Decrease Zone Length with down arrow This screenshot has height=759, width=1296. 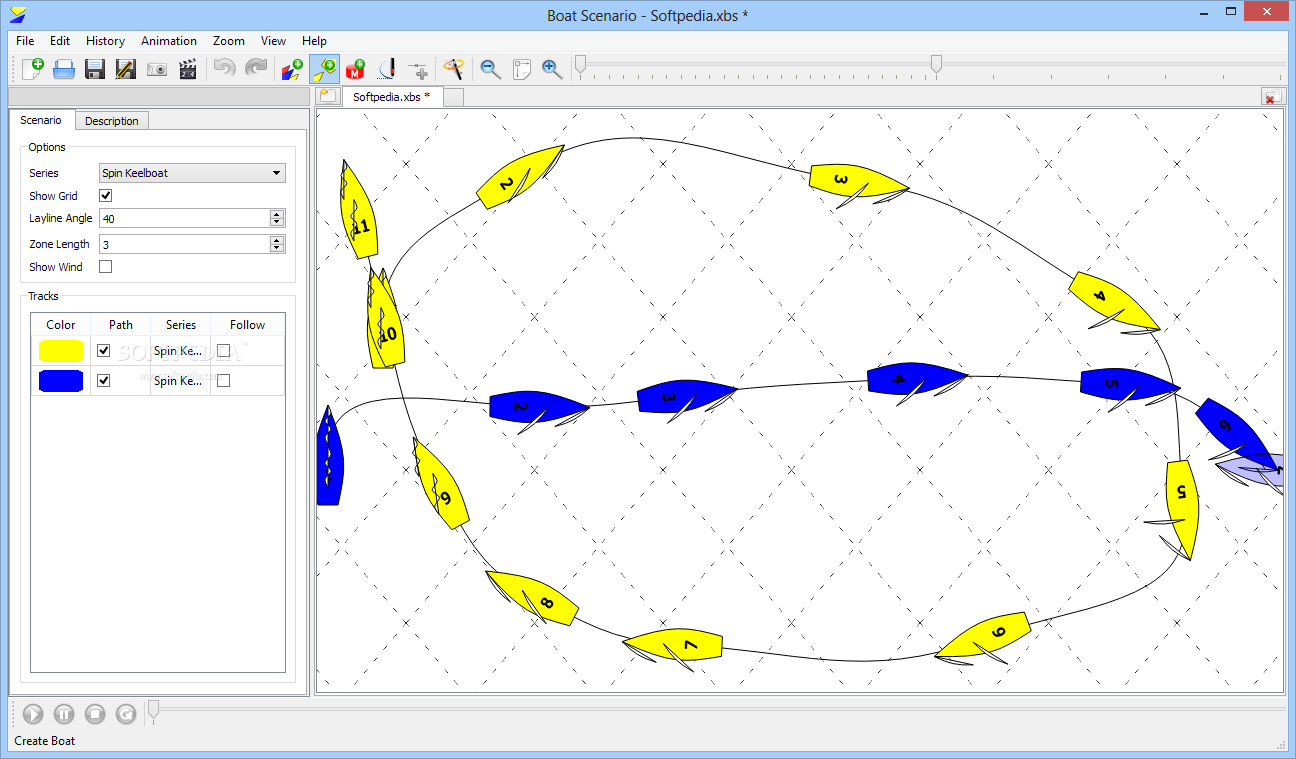click(x=277, y=249)
